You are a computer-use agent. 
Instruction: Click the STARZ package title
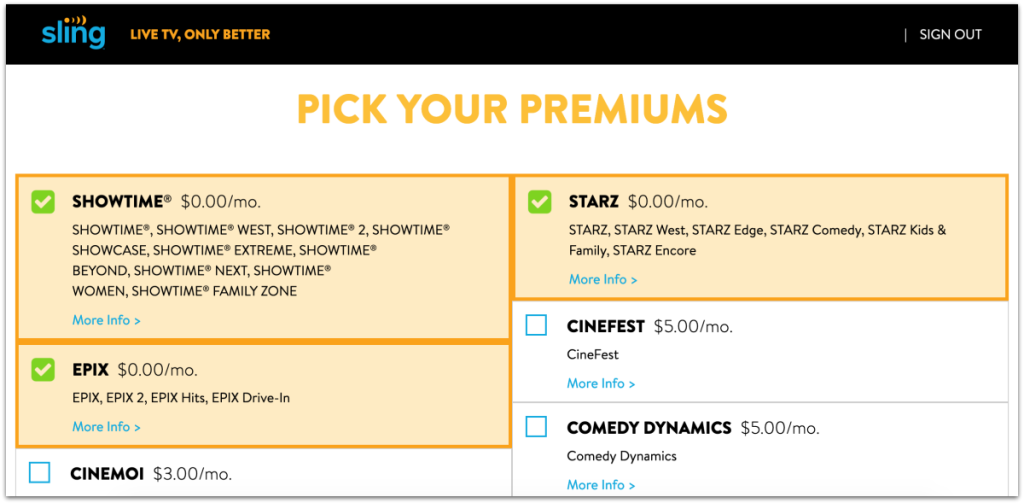pos(594,202)
